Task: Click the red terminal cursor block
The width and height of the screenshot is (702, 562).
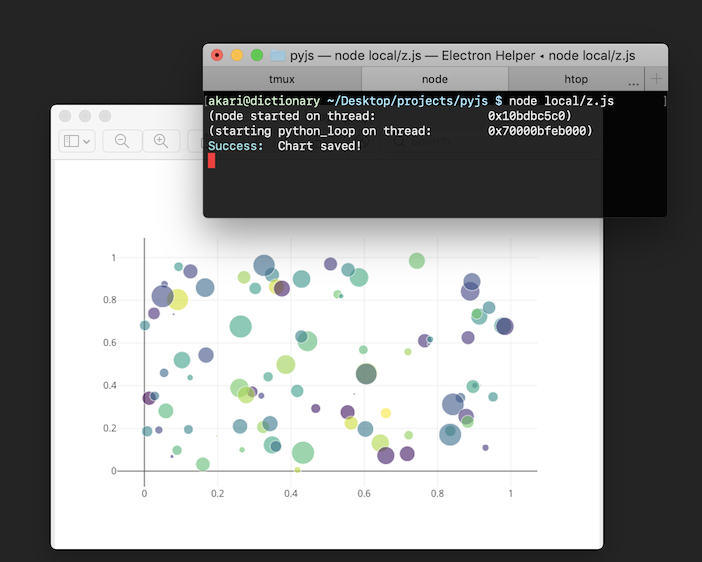Action: coord(211,161)
